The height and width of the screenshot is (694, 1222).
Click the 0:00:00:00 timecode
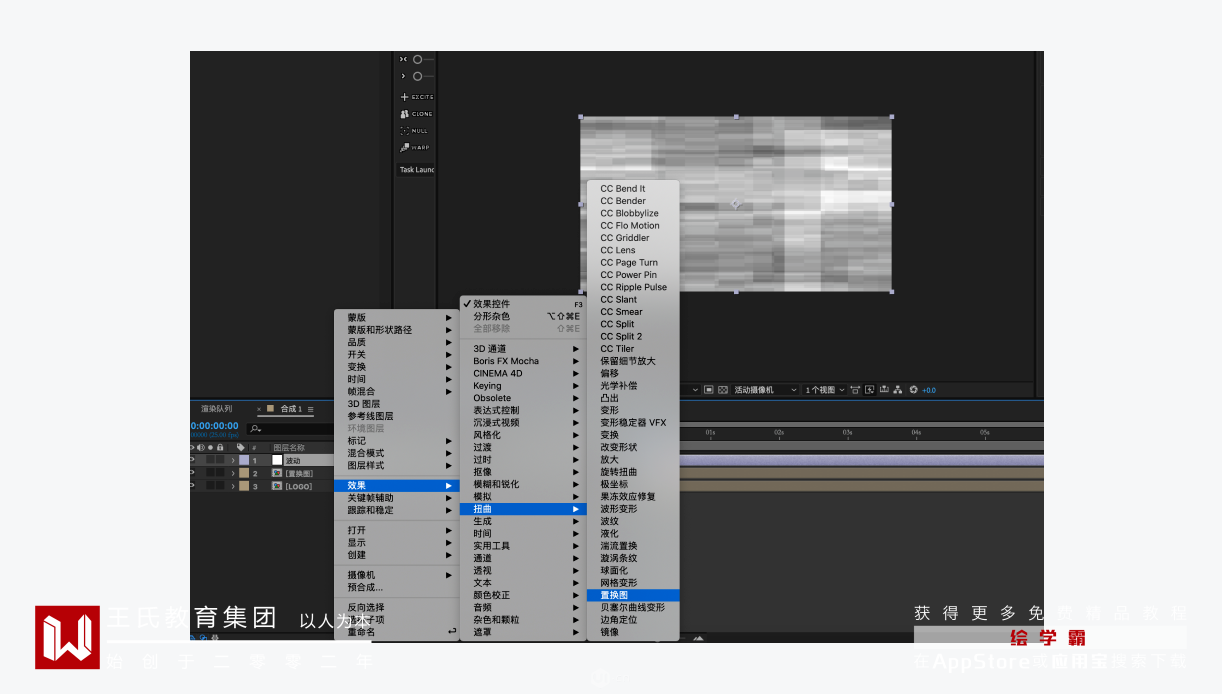coord(214,426)
